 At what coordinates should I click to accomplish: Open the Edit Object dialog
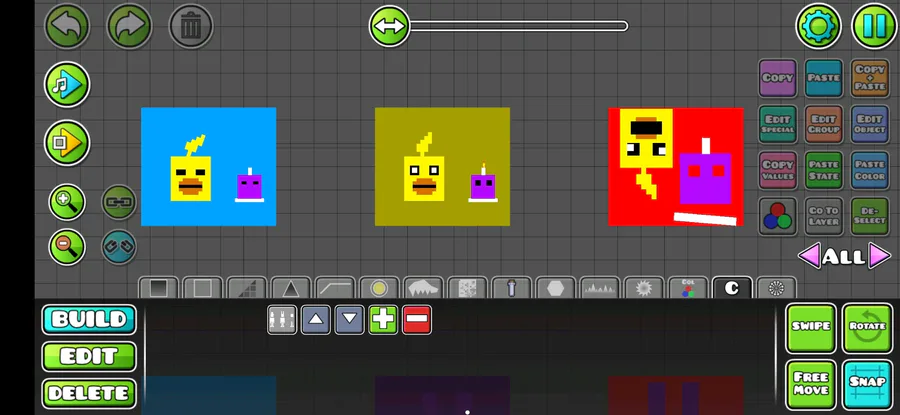pos(870,124)
